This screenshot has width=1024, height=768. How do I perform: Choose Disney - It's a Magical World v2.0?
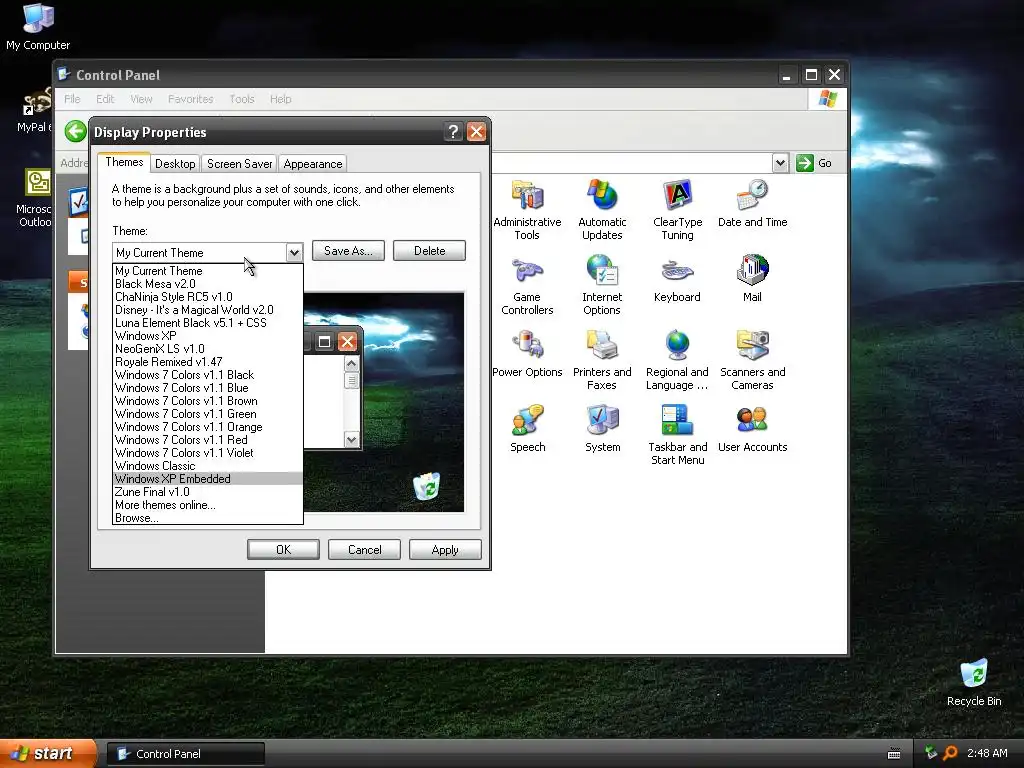(x=208, y=310)
